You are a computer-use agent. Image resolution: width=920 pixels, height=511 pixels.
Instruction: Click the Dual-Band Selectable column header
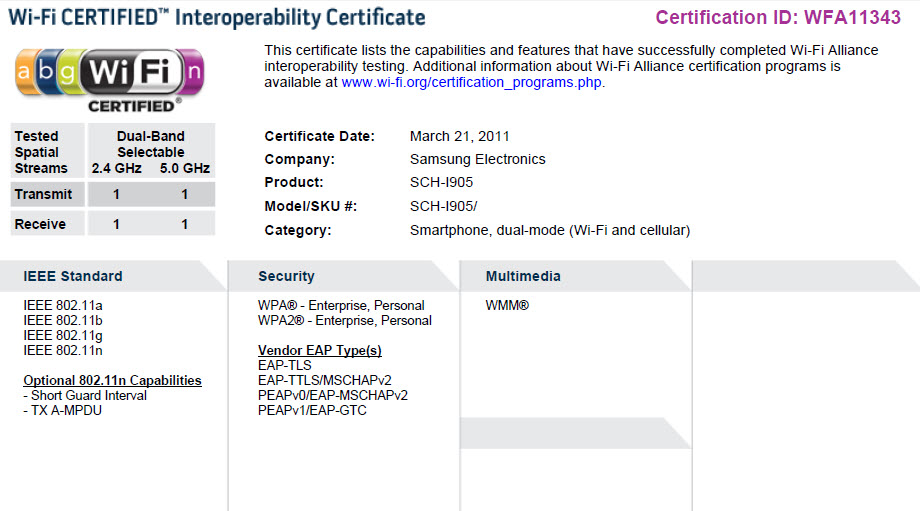151,144
